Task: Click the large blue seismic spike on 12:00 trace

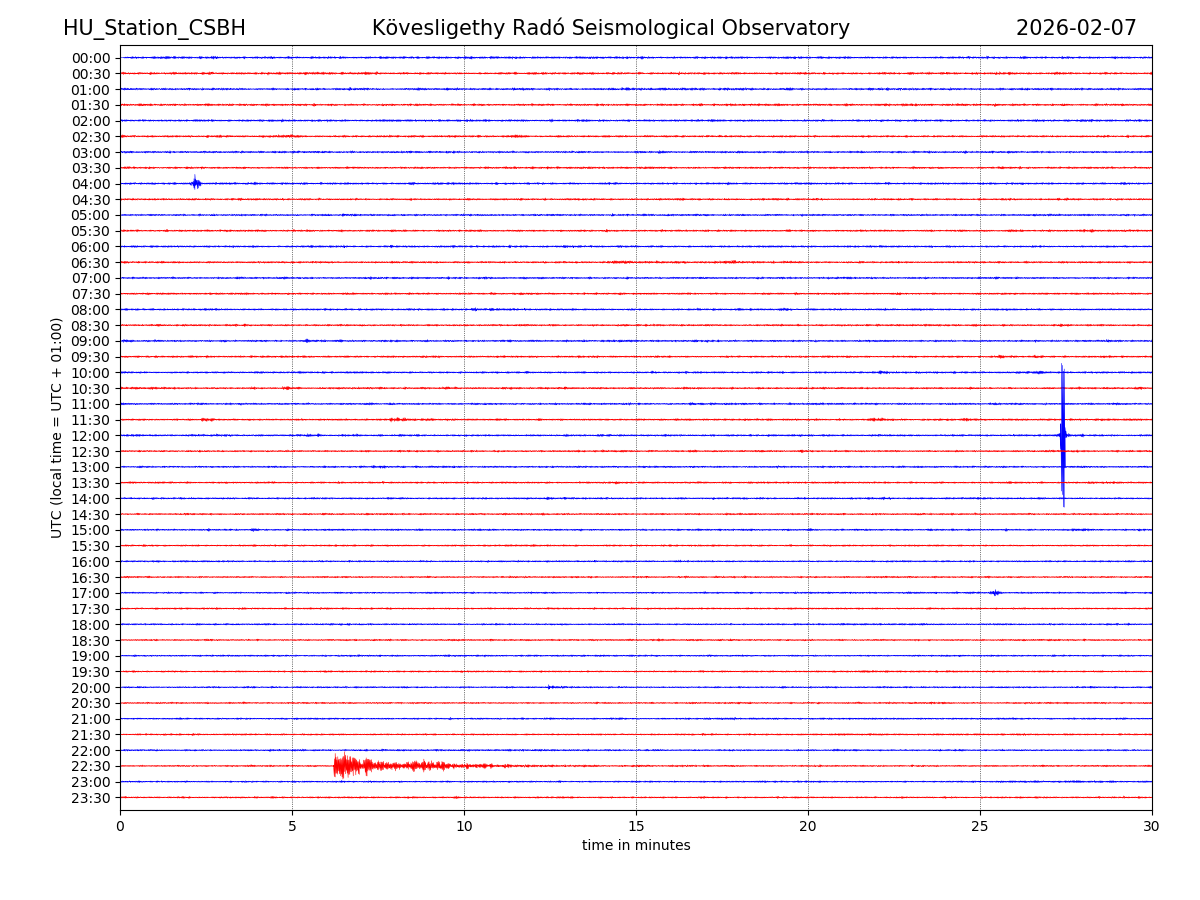Action: pos(1063,435)
